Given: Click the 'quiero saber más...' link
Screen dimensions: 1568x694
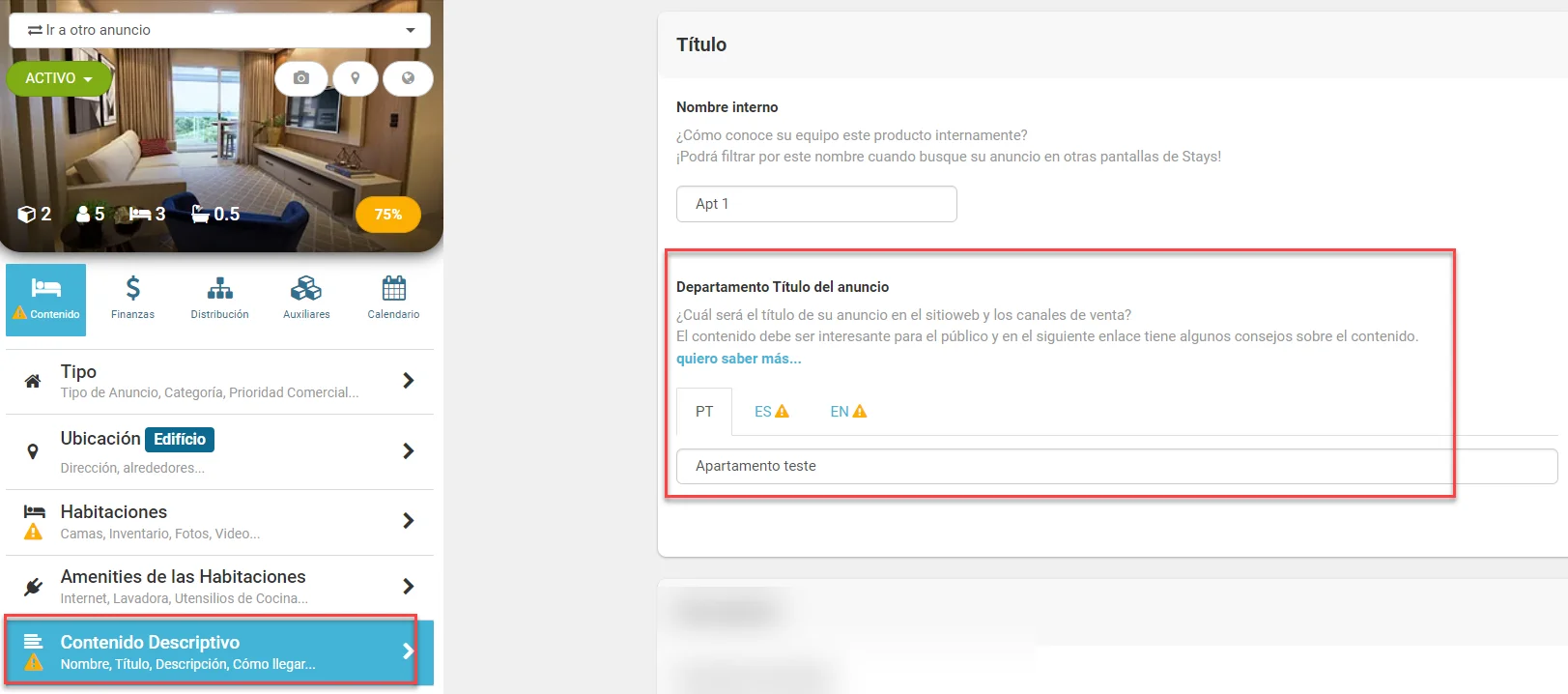Looking at the screenshot, I should pyautogui.click(x=738, y=359).
